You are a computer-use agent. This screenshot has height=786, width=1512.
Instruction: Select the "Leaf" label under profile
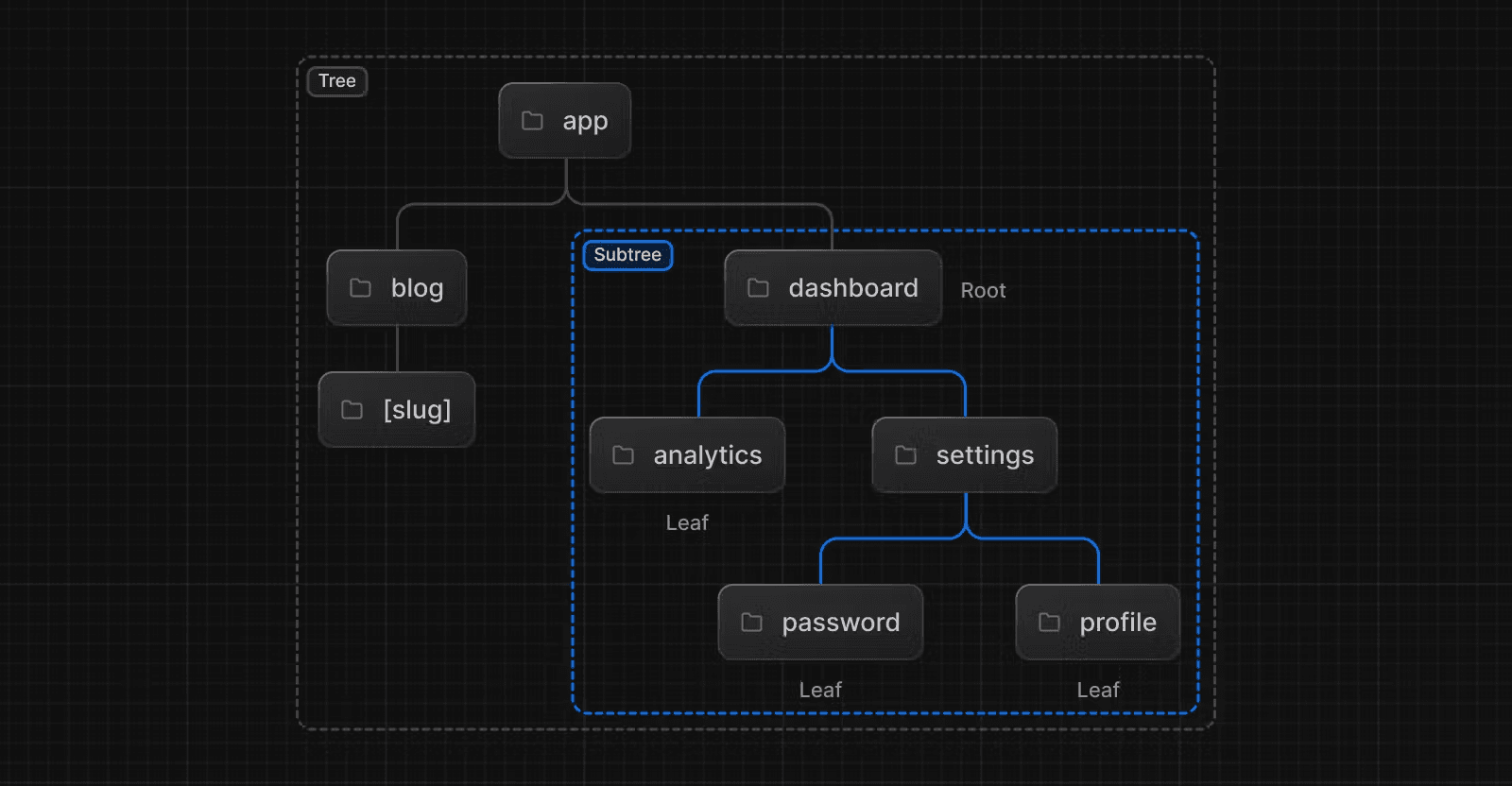click(1098, 691)
